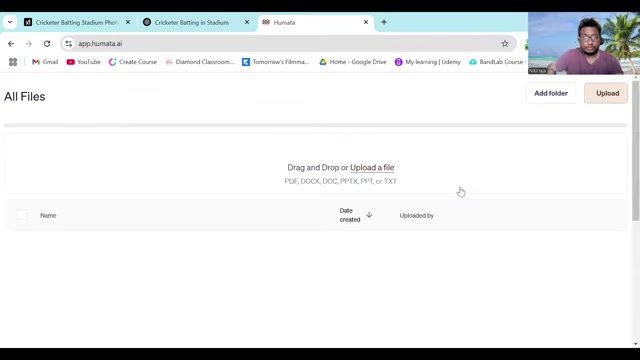Click the browser back arrow
The image size is (640, 360).
11,44
